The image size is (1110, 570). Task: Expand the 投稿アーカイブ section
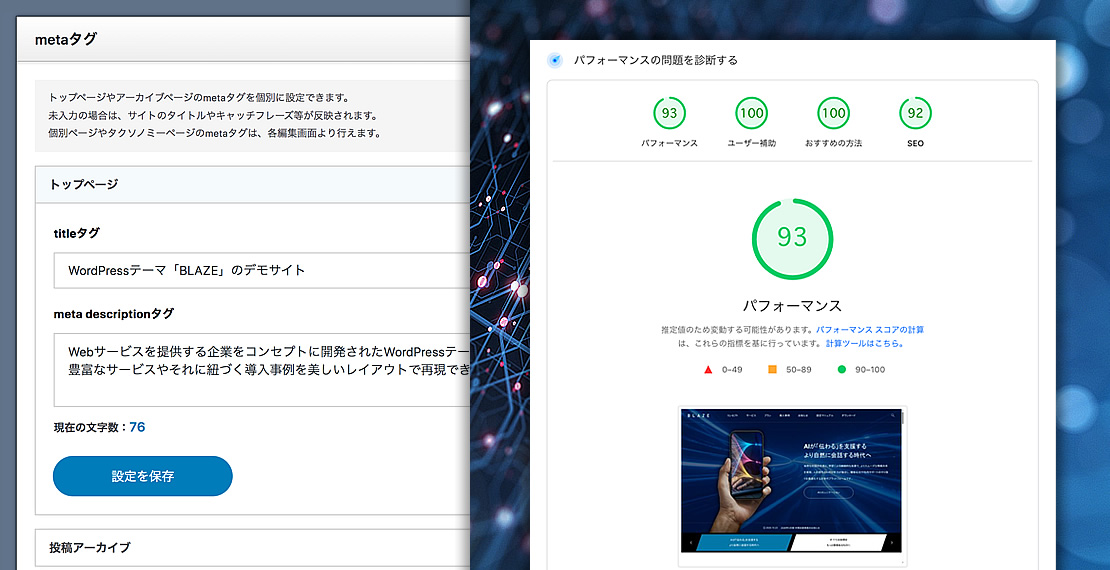click(252, 547)
